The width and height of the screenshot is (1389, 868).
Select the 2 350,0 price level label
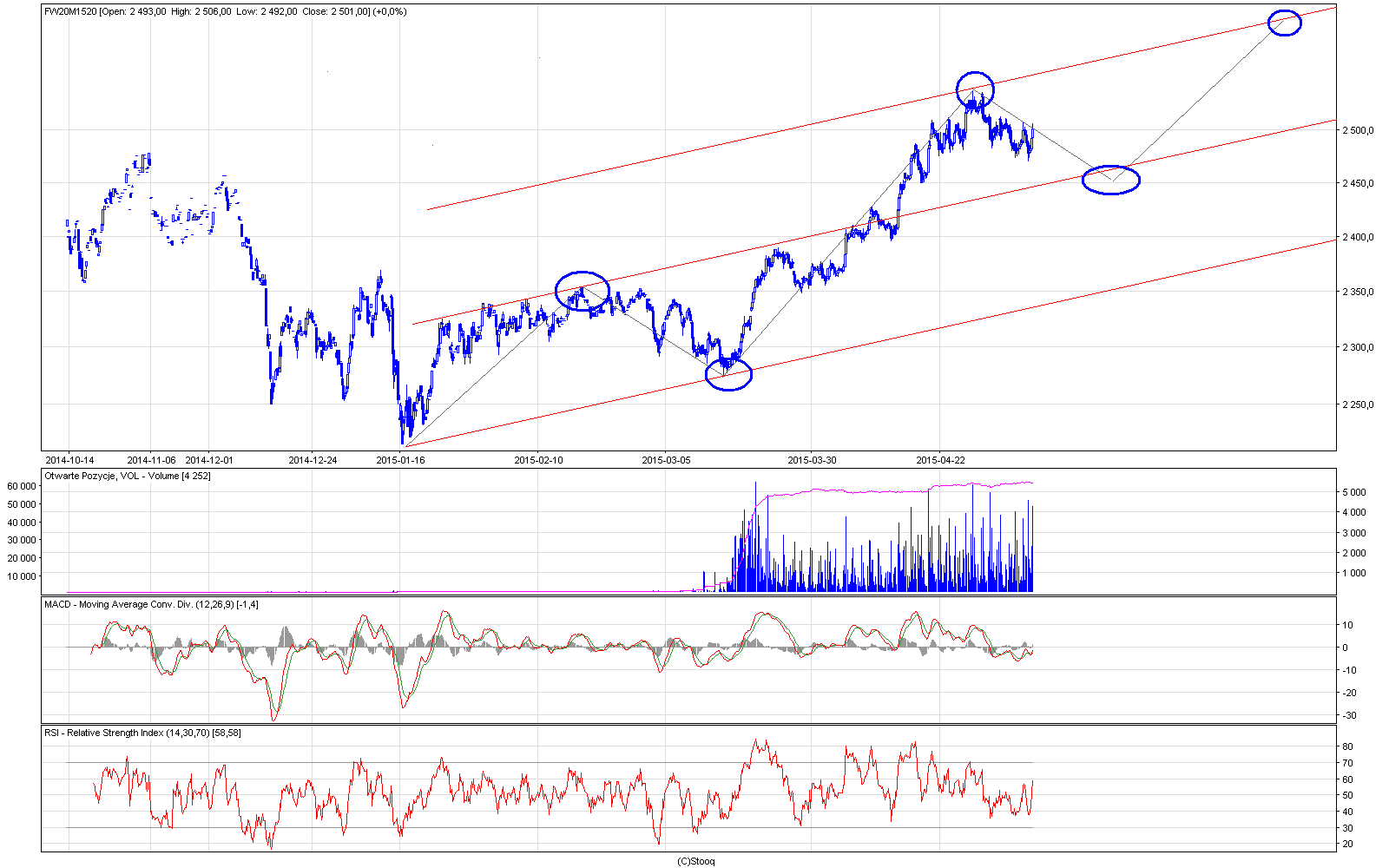pyautogui.click(x=1358, y=293)
